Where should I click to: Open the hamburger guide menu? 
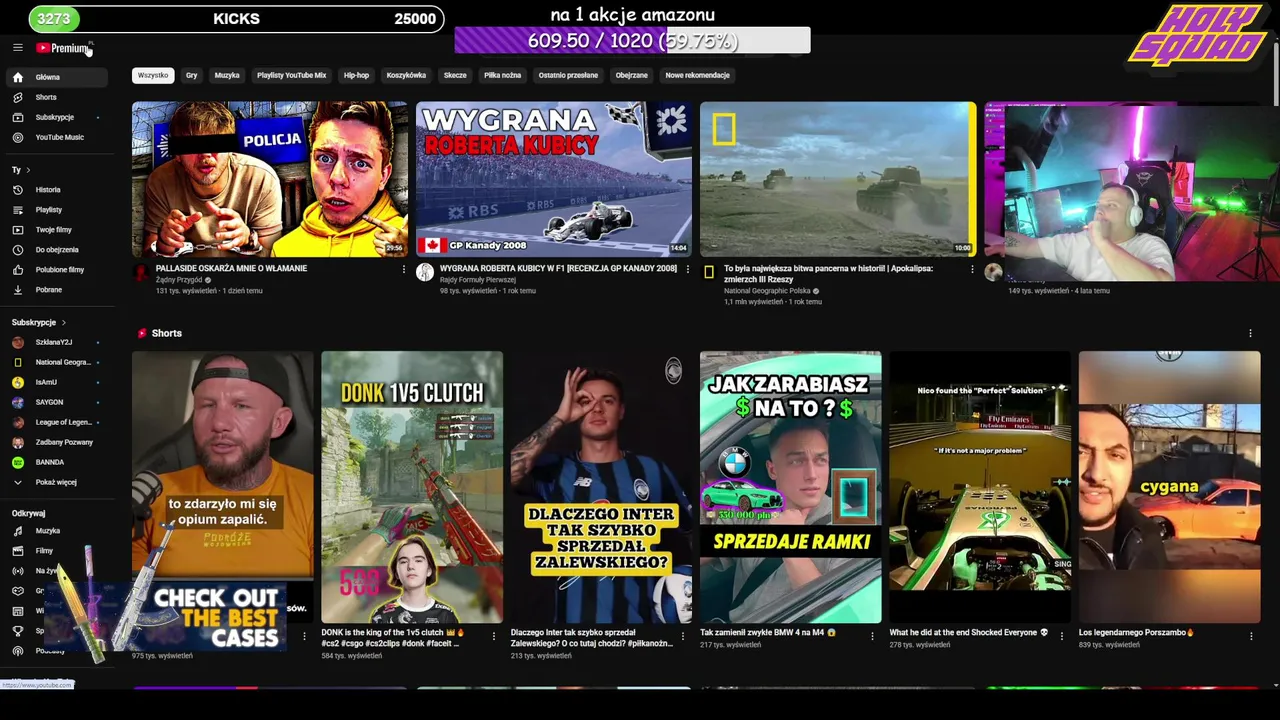[x=17, y=48]
